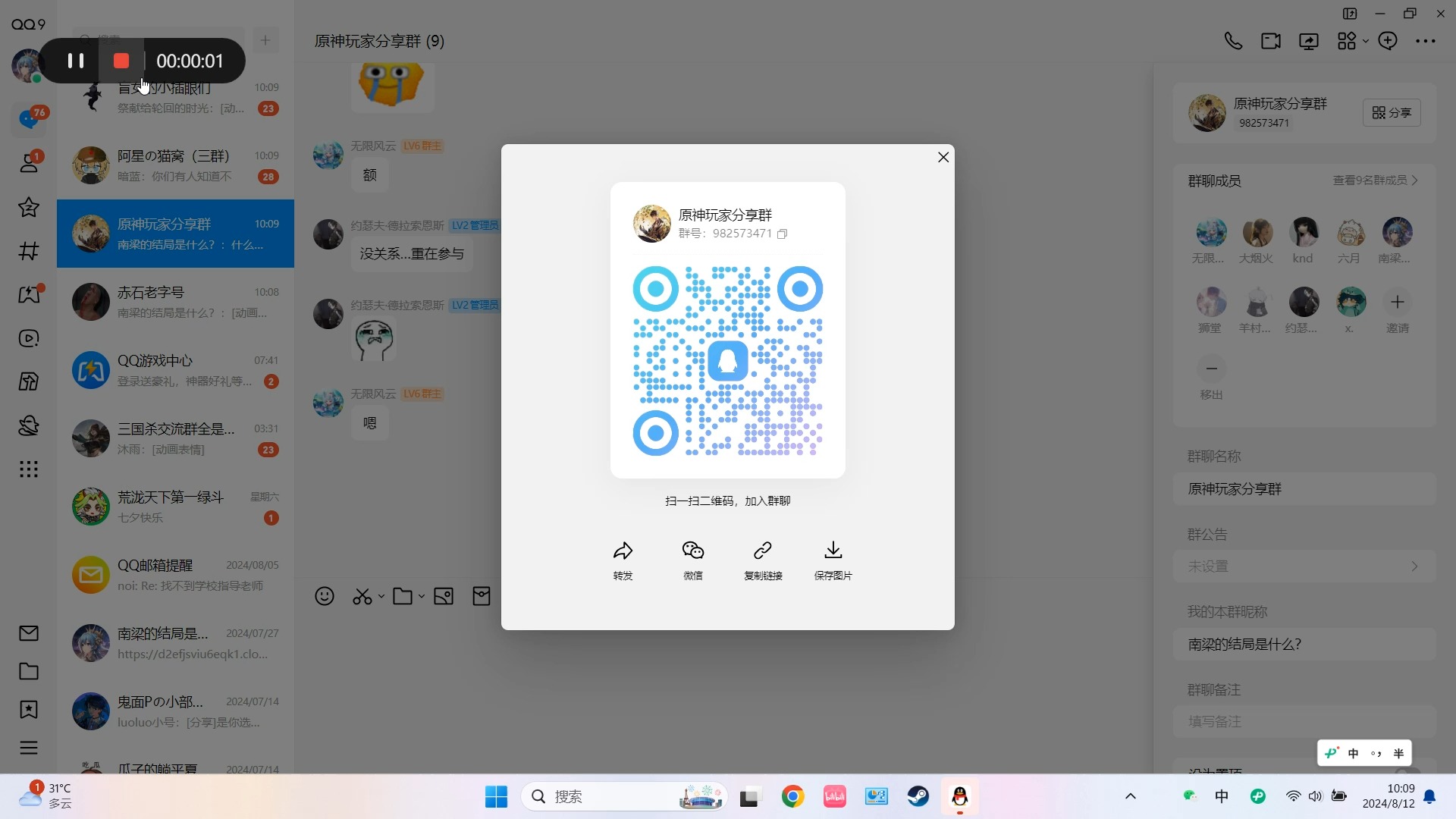Open the emoji picker
The height and width of the screenshot is (819, 1456).
pyautogui.click(x=325, y=597)
